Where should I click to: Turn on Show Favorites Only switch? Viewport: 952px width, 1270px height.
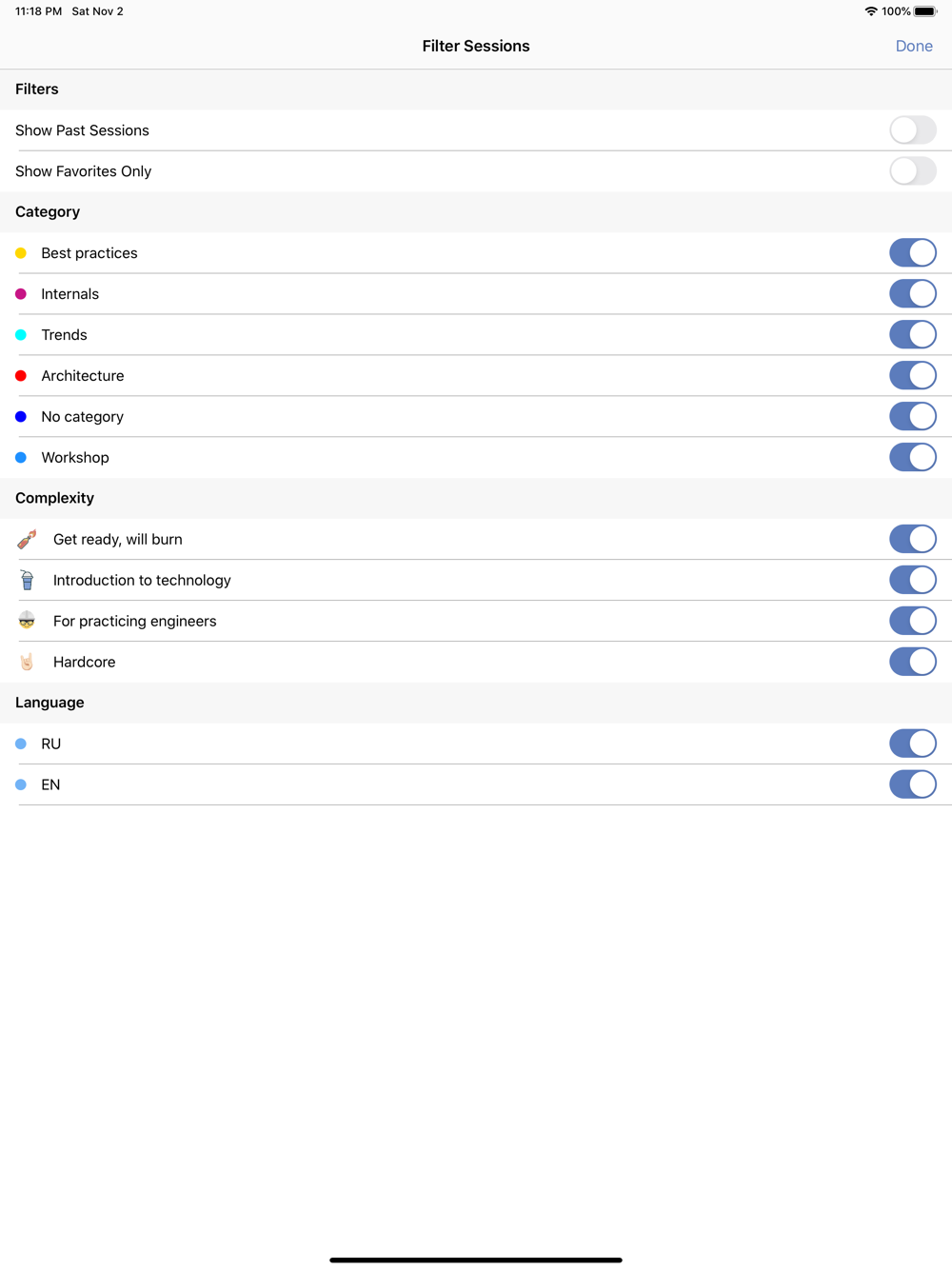pos(912,171)
